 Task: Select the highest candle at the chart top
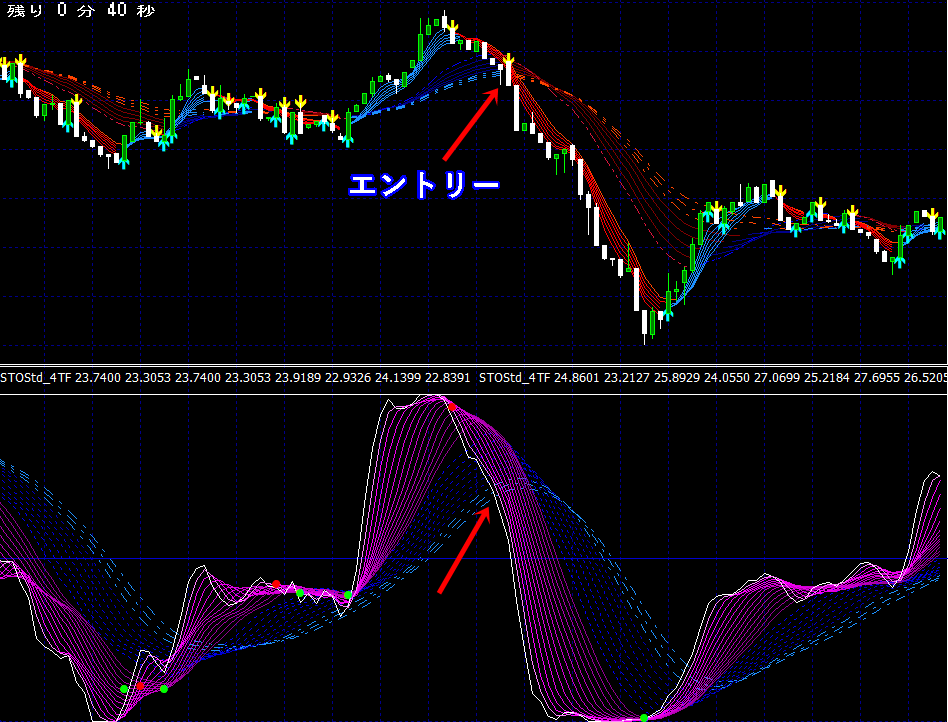(x=444, y=22)
